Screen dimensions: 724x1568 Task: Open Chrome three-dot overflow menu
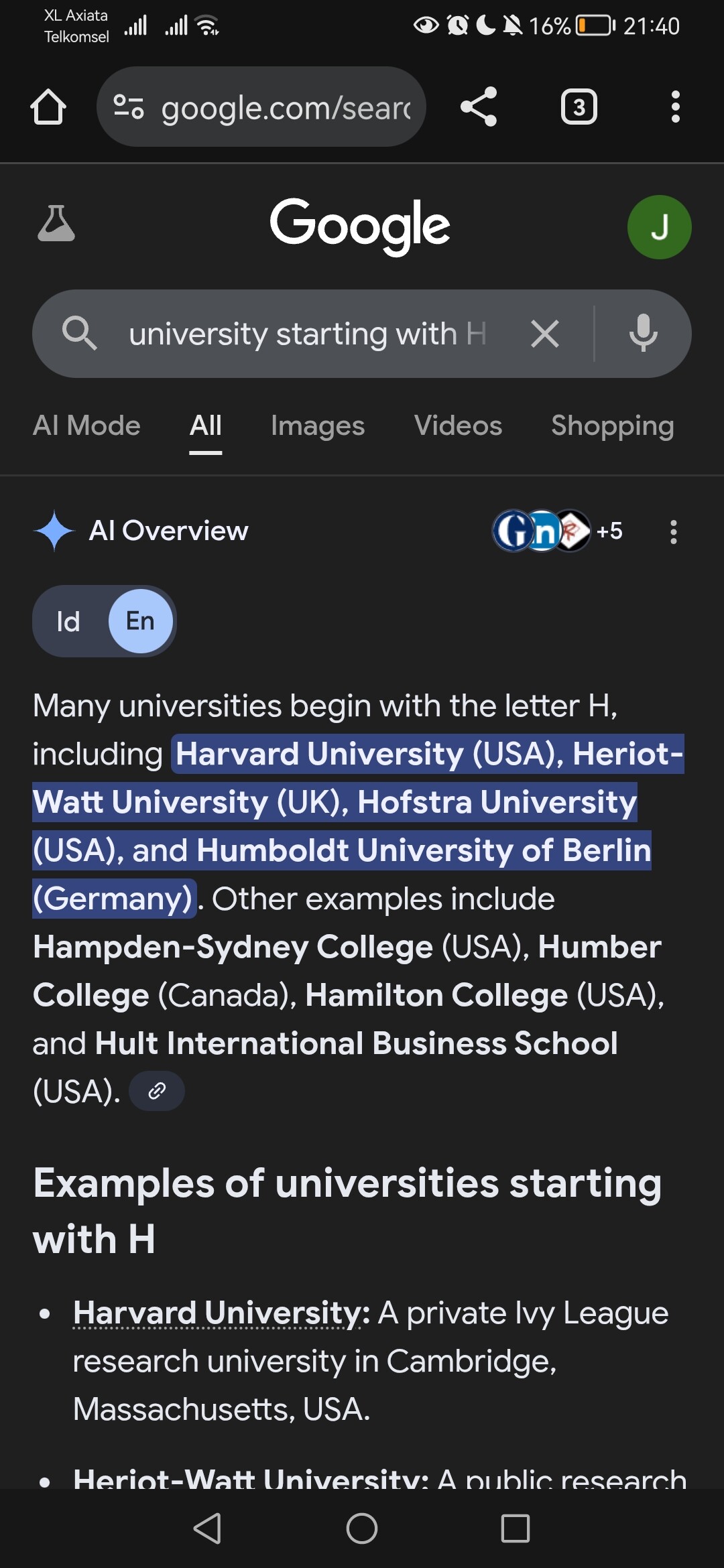675,107
